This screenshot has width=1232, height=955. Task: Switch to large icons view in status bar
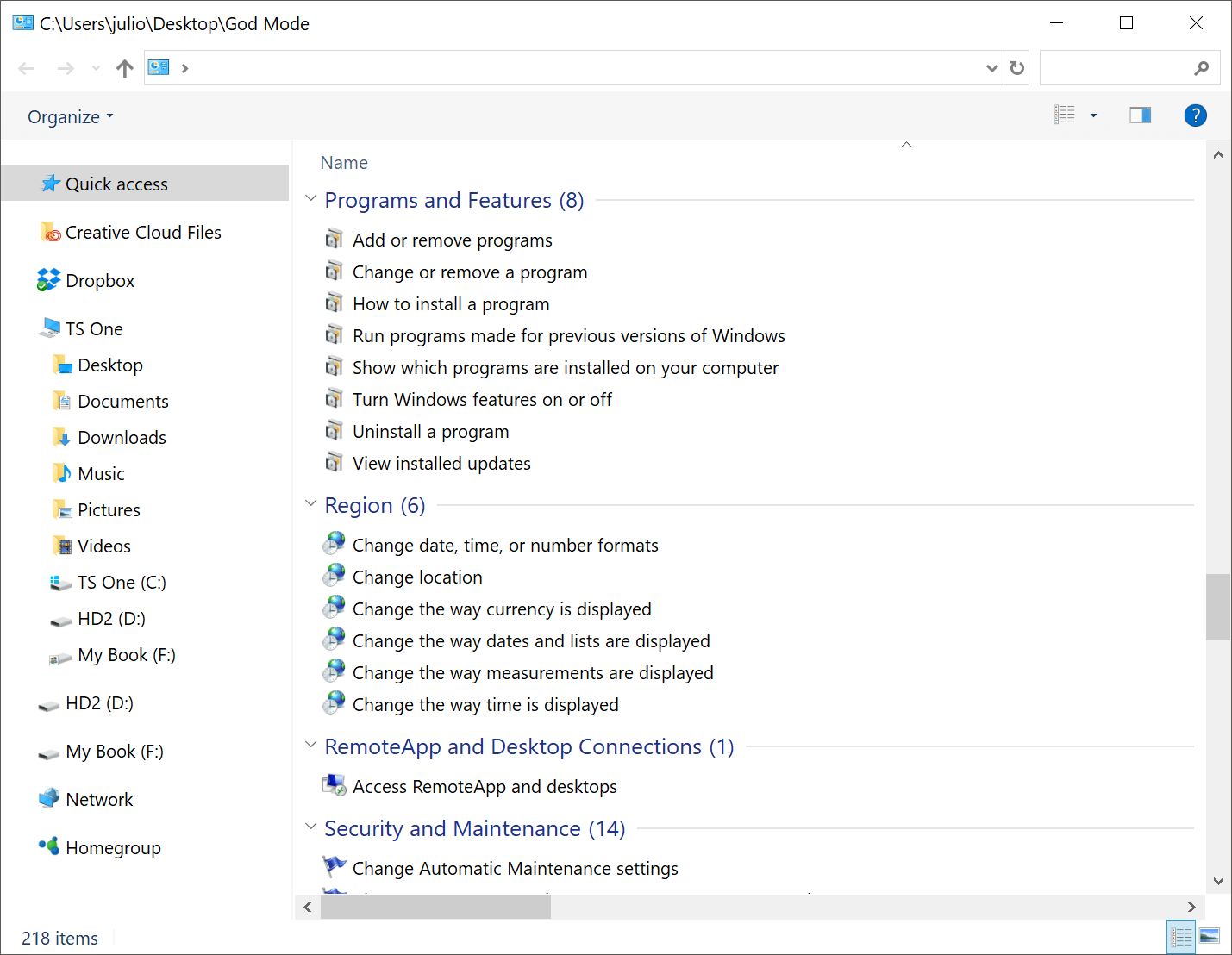click(1210, 937)
